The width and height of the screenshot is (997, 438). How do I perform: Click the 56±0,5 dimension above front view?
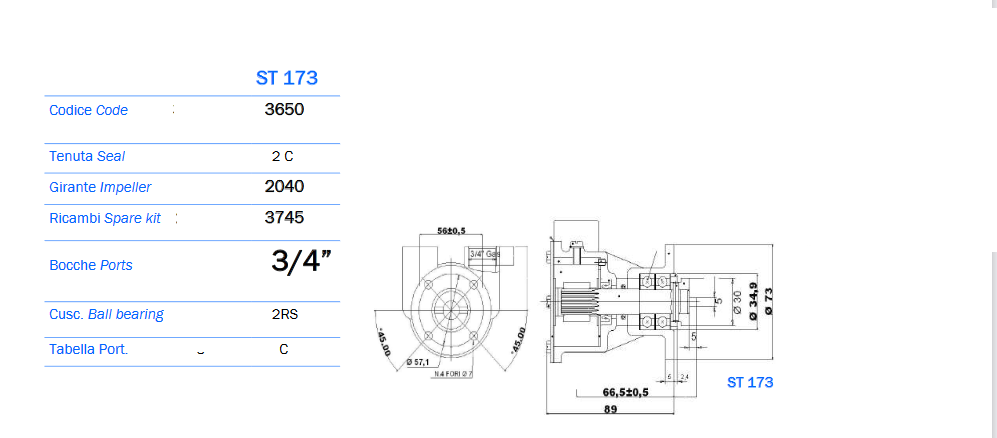pyautogui.click(x=453, y=231)
